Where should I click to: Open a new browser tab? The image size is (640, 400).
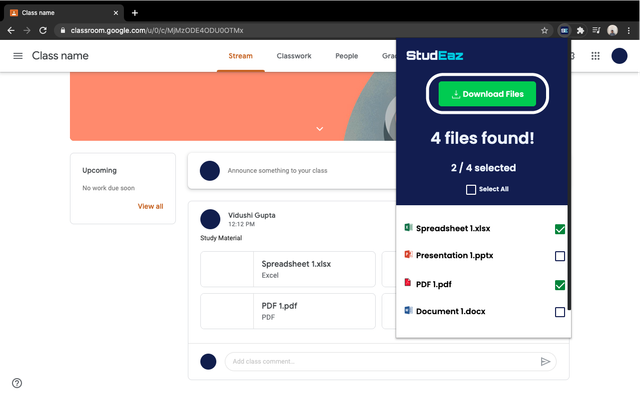click(135, 13)
